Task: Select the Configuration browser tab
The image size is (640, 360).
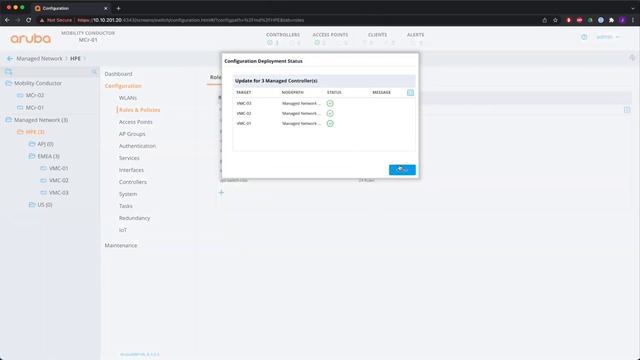Action: pyautogui.click(x=71, y=8)
